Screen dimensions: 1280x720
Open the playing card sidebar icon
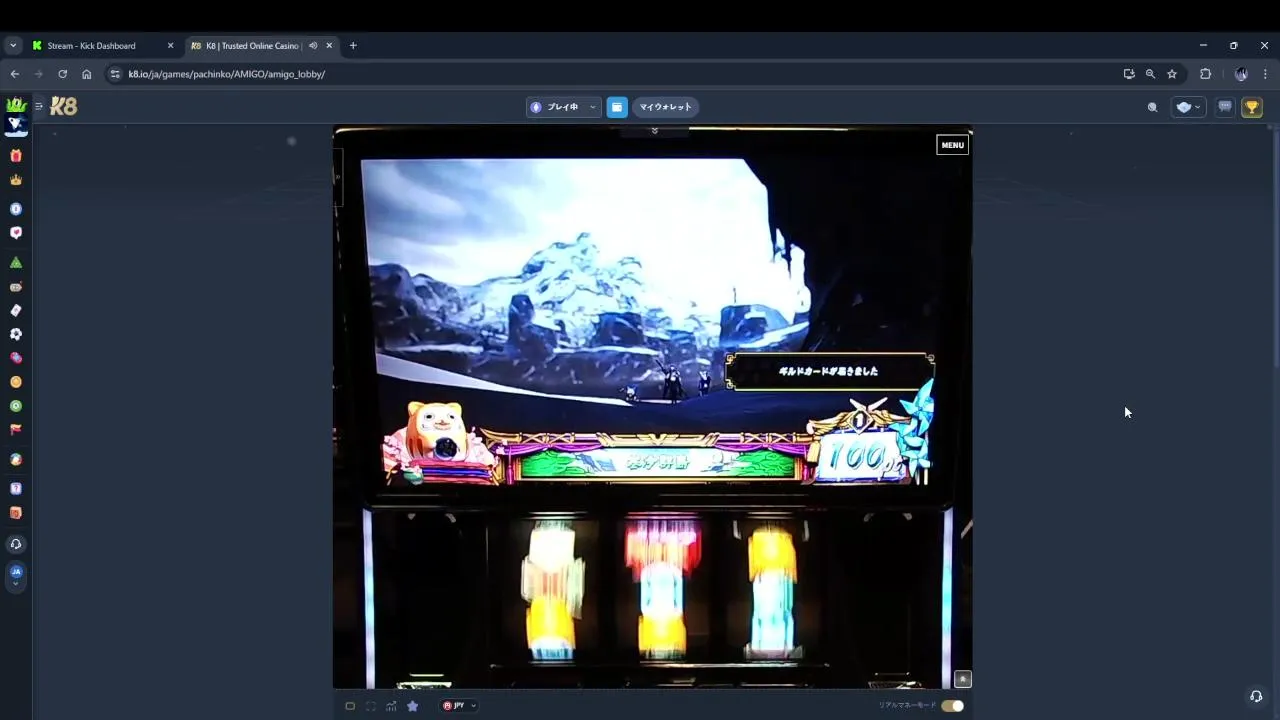15,310
